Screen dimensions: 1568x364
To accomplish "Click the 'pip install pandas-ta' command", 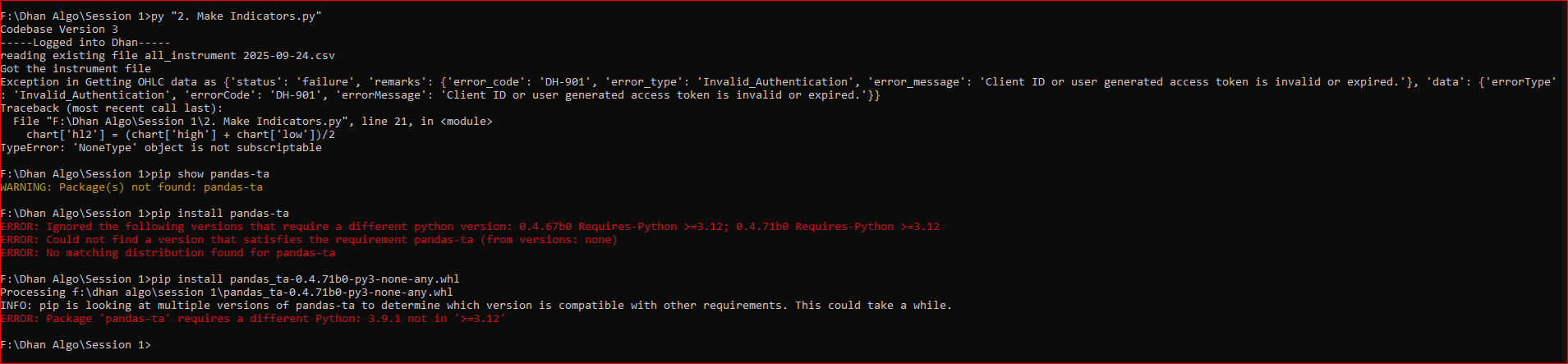I will point(220,214).
